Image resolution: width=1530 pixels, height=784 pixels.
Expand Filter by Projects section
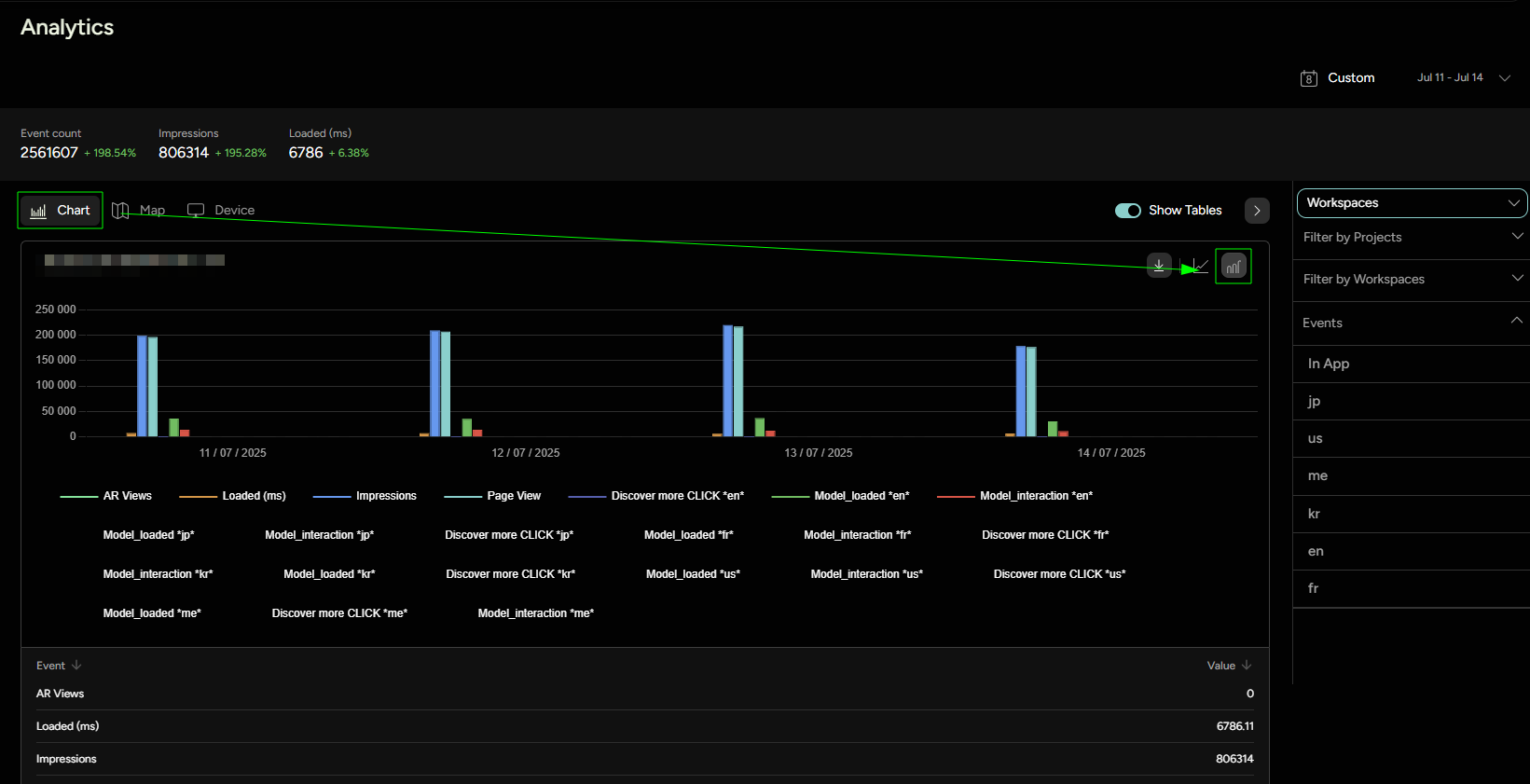(x=1412, y=238)
